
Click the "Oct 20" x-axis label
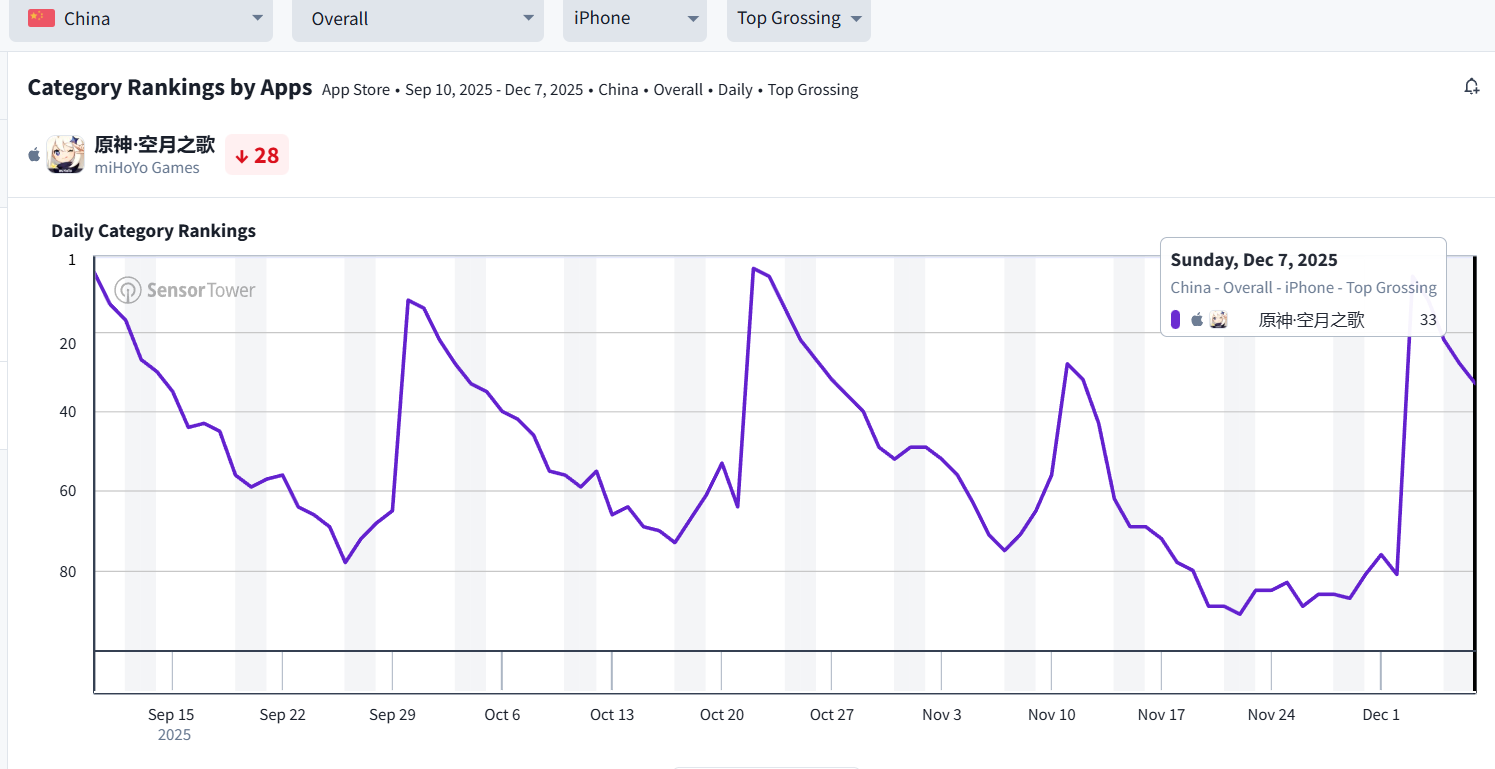coord(722,715)
